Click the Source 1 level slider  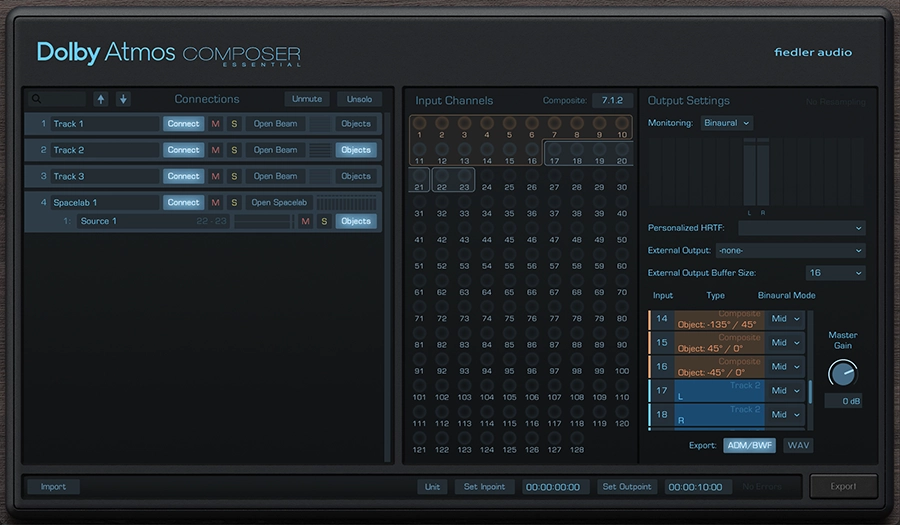[x=263, y=221]
